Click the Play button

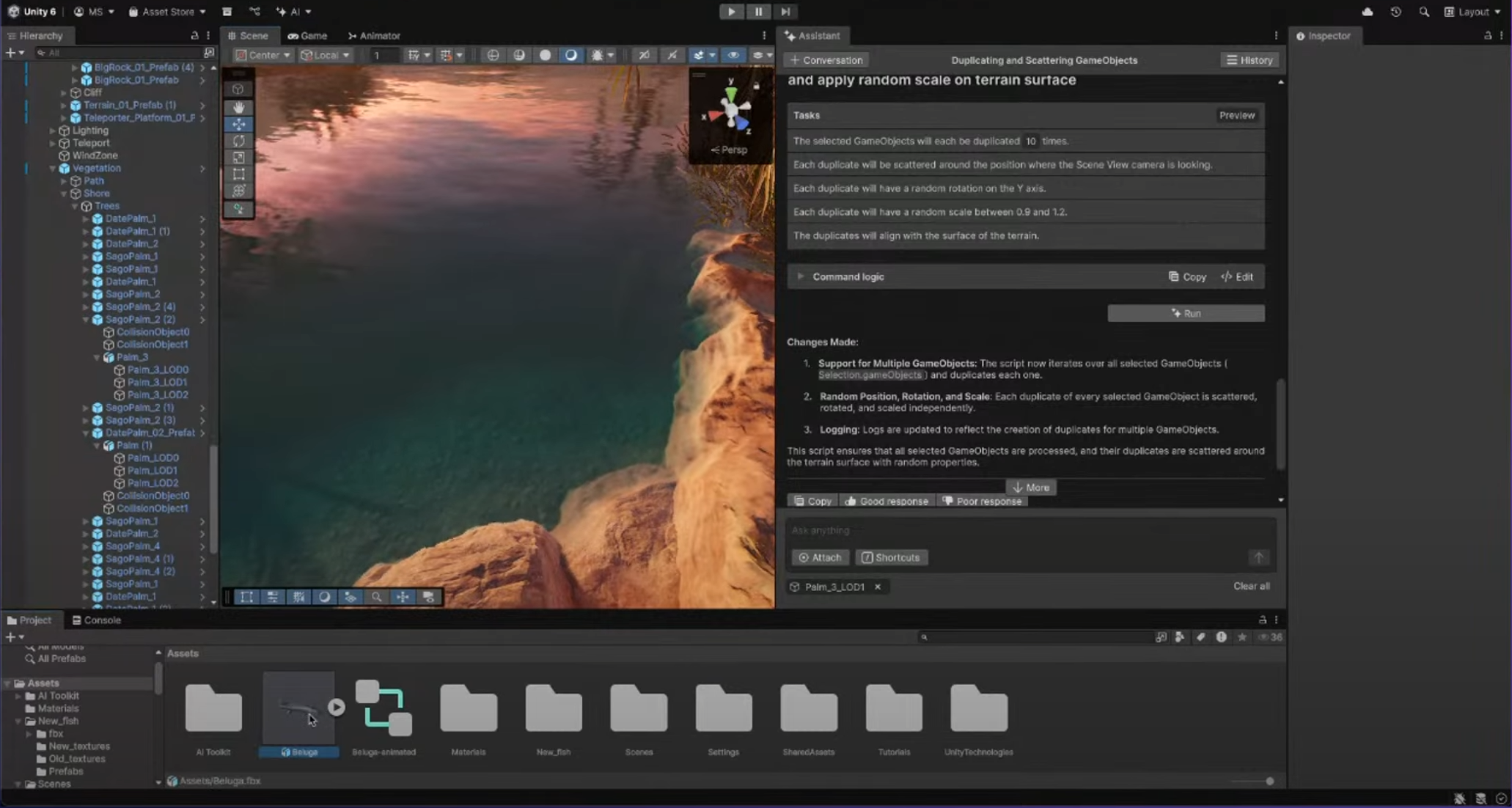tap(731, 12)
